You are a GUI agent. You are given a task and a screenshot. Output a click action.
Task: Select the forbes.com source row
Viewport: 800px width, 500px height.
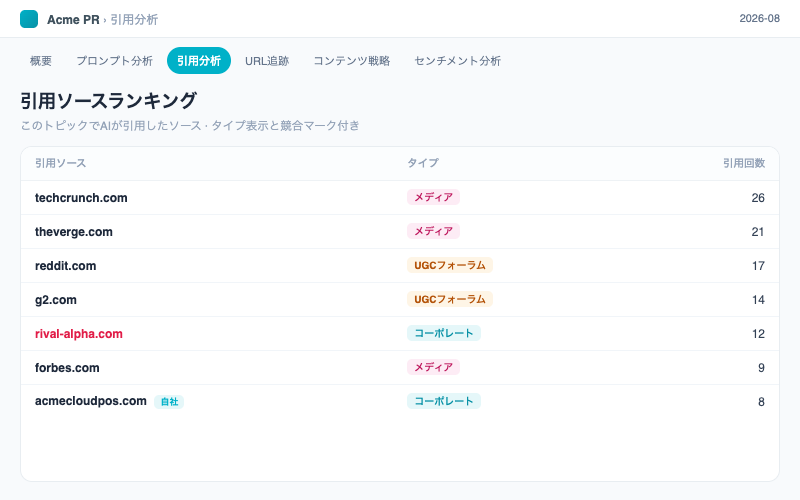400,368
